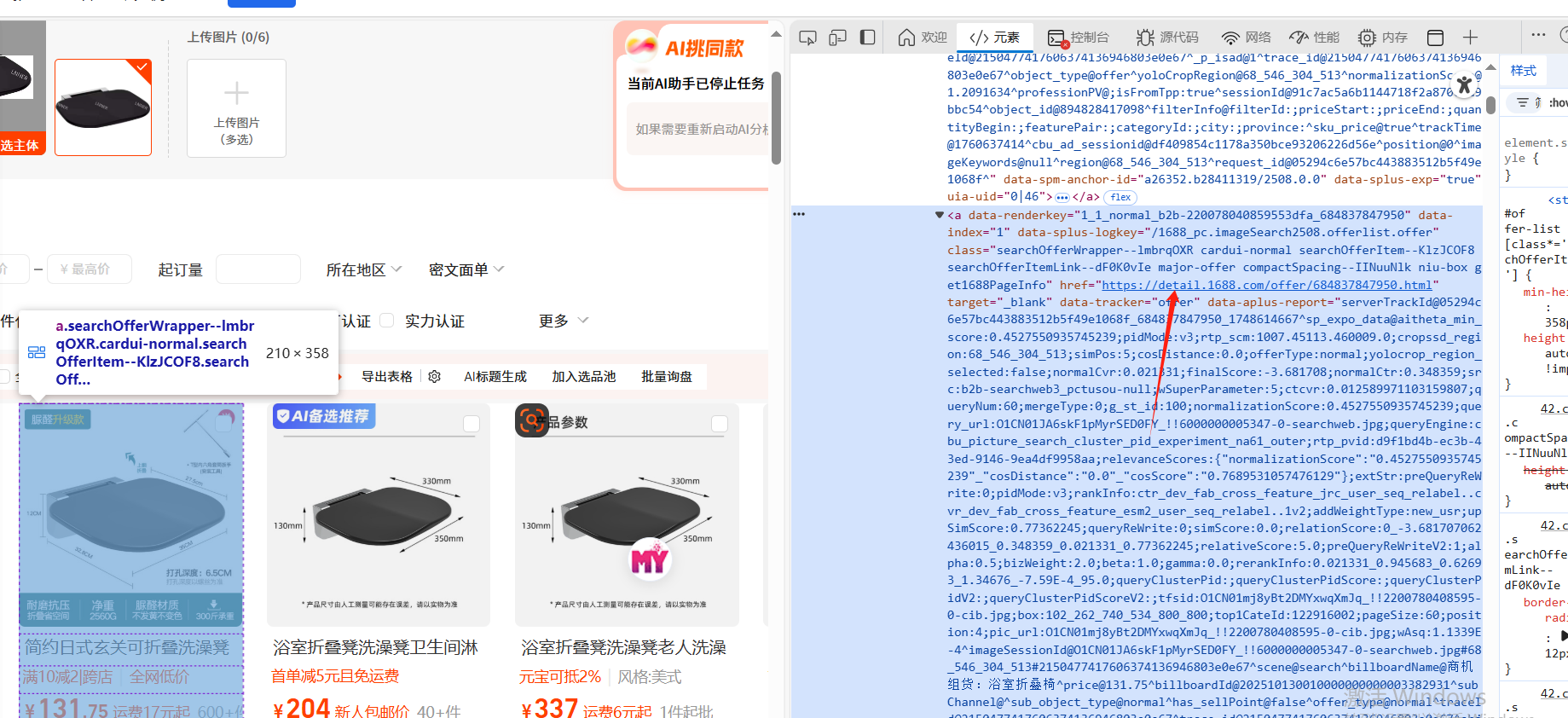This screenshot has width=1568, height=718.
Task: Toggle the device emulation icon in DevTools
Action: 837,38
